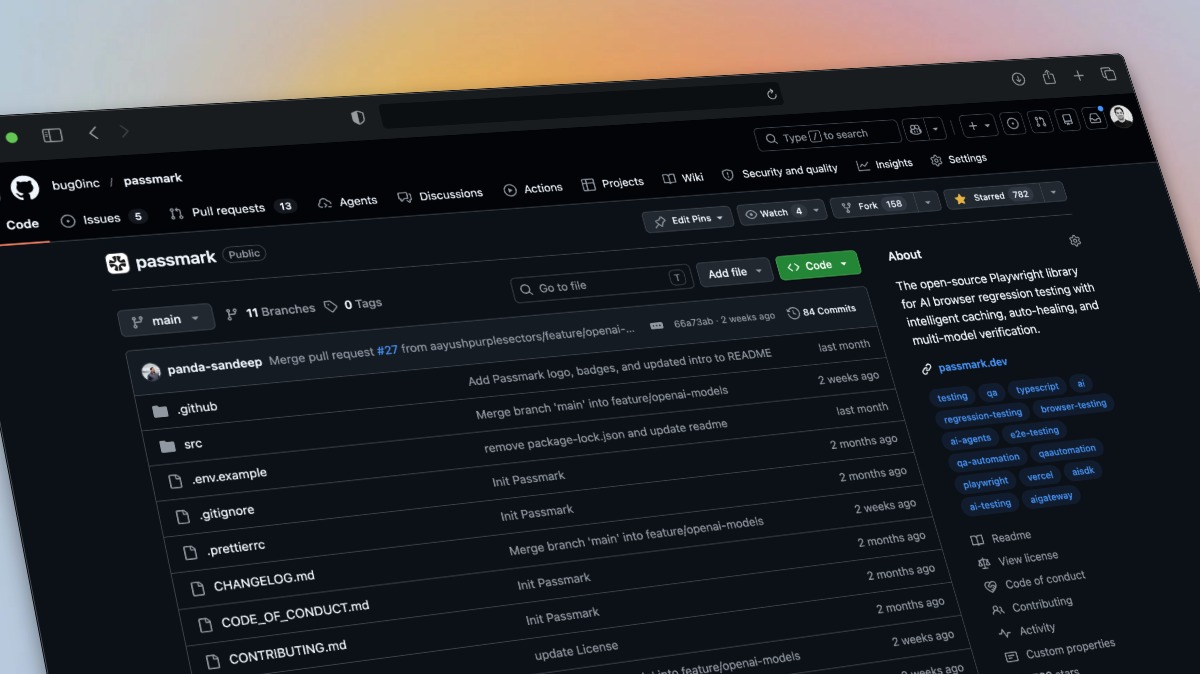The height and width of the screenshot is (674, 1200).
Task: Open CONTRIBUTING.md file
Action: (x=288, y=652)
